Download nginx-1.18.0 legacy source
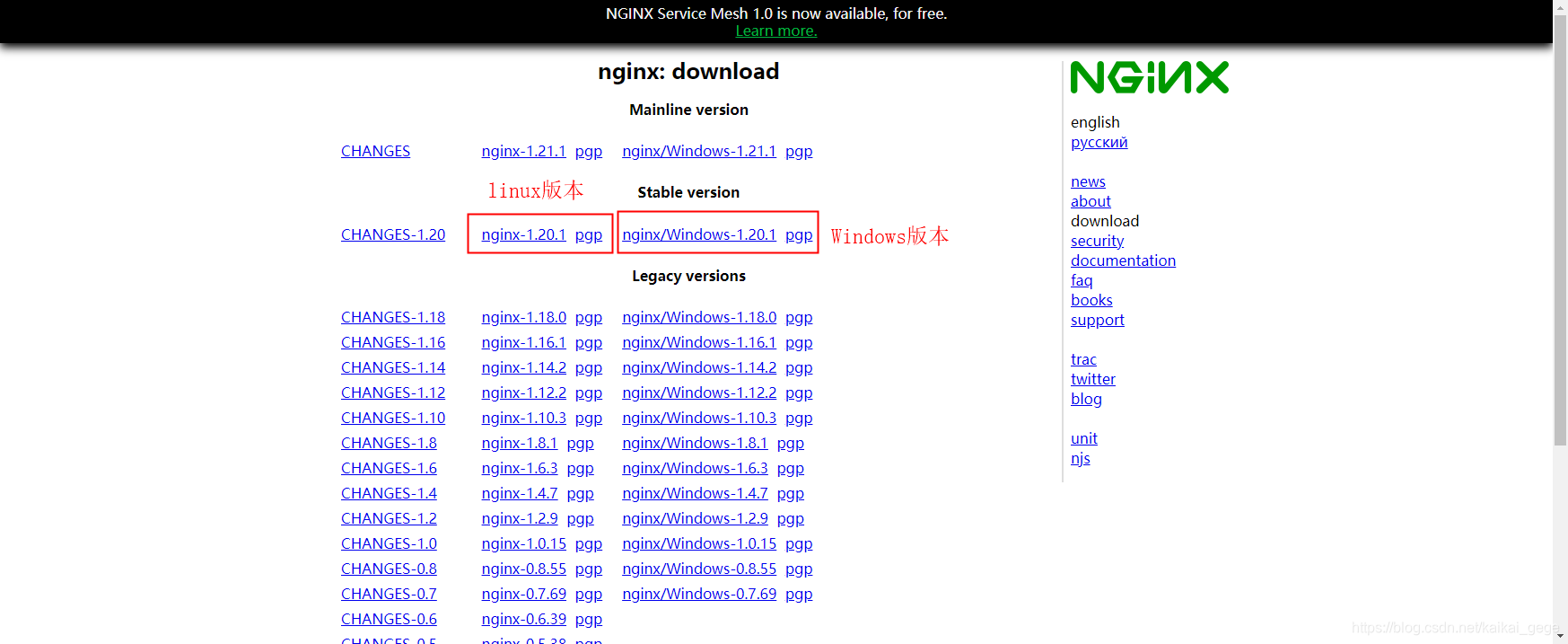The width and height of the screenshot is (1568, 644). coord(523,317)
